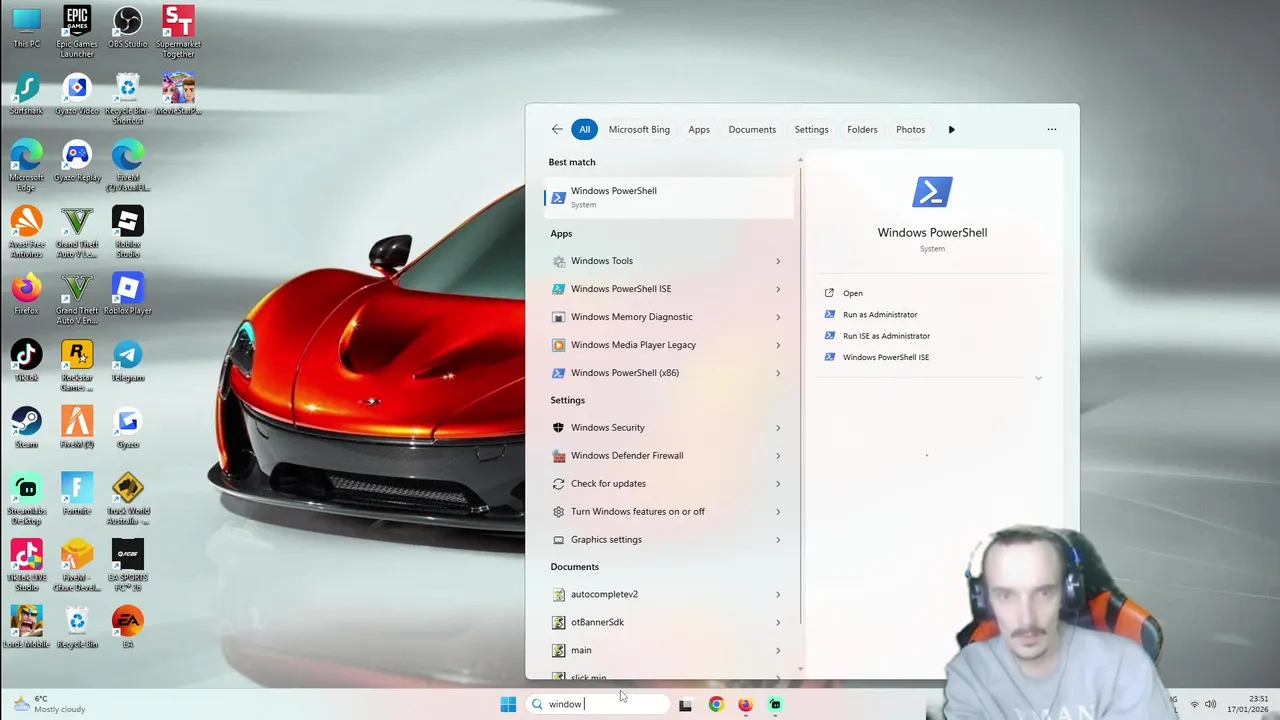
Task: Open Task View on the taskbar
Action: click(x=685, y=704)
